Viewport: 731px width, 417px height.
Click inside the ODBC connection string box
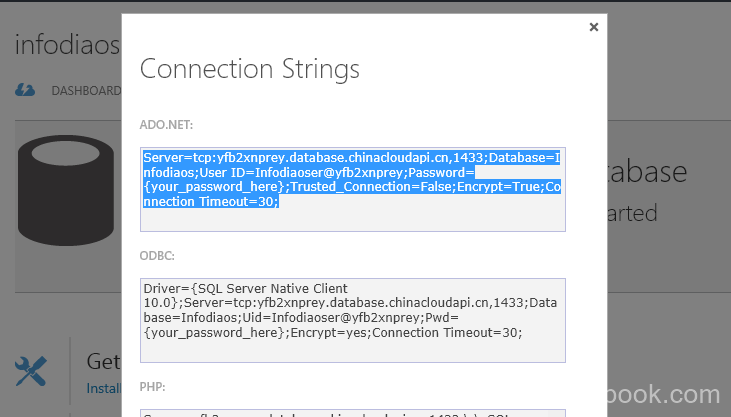coord(352,319)
